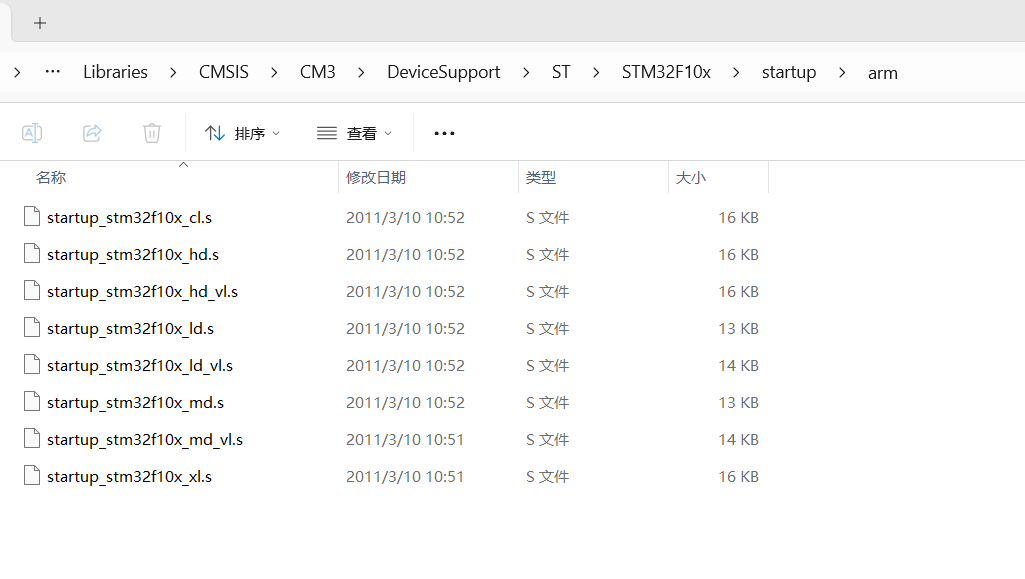The image size is (1025, 579).
Task: Click file icon of startup_stm32f10x_ld_vl.s
Action: pos(32,364)
